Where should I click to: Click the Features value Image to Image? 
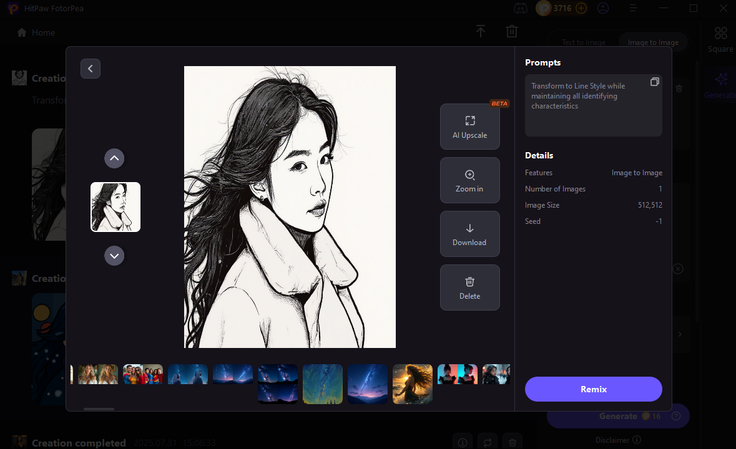[636, 173]
